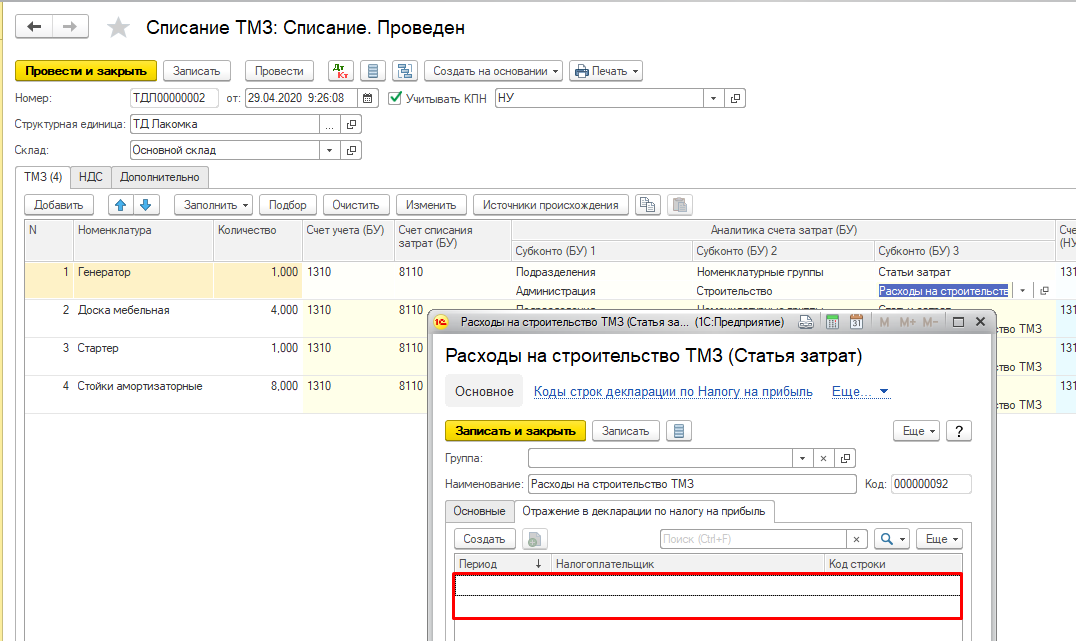
Task: Select the Генератор cell in the table
Action: coord(143,280)
